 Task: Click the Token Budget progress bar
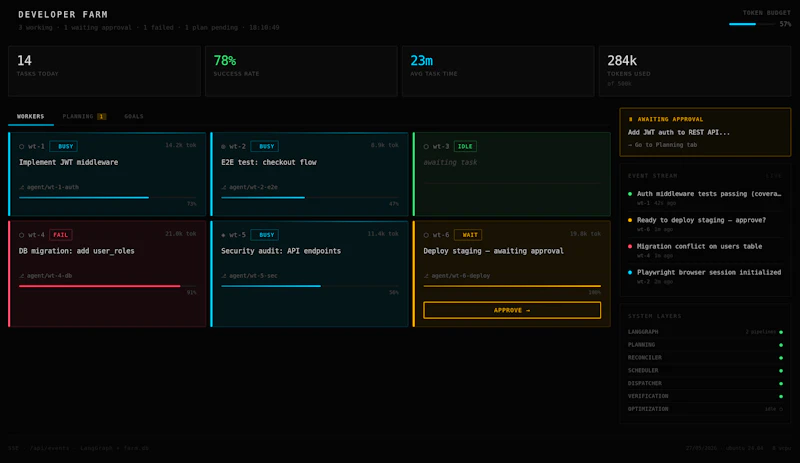coord(752,24)
